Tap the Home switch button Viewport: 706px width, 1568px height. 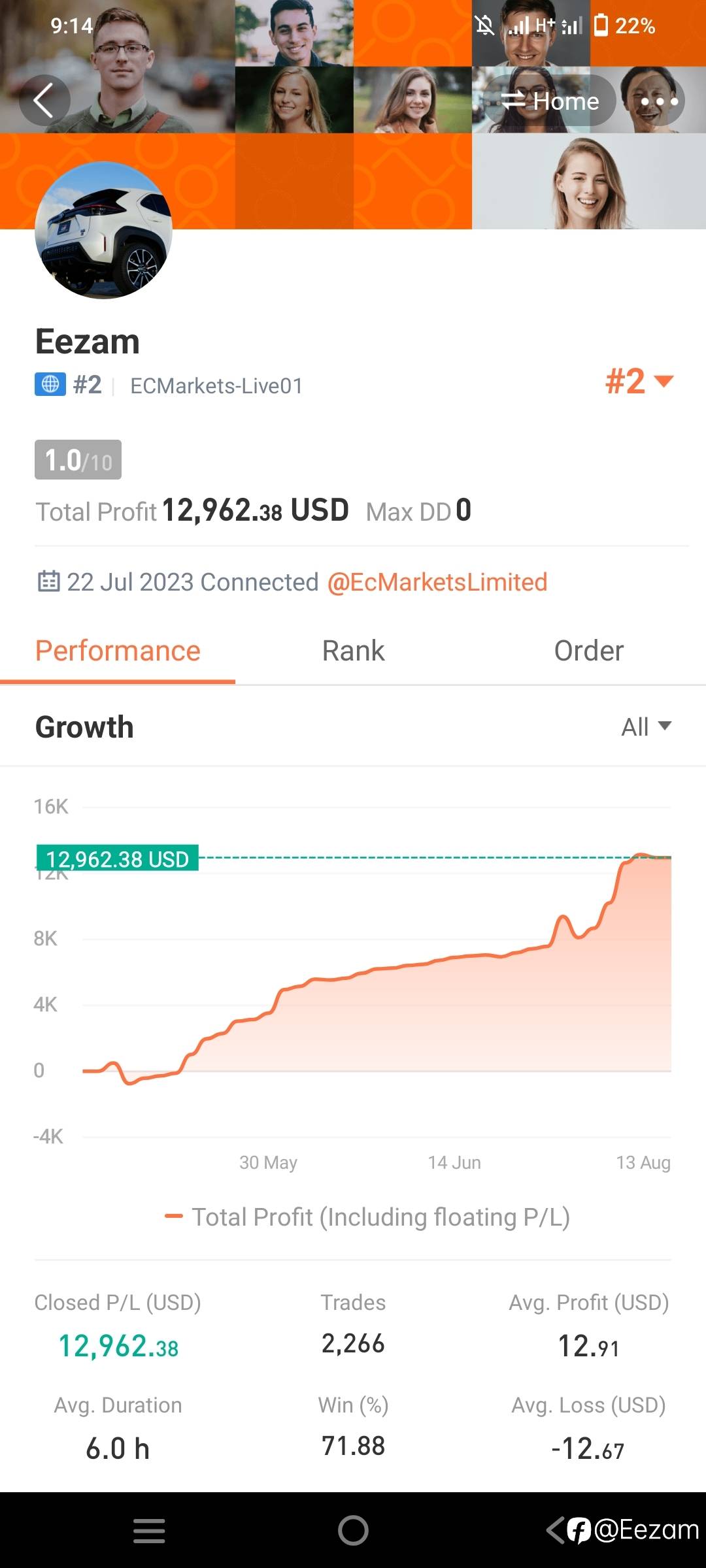(x=550, y=101)
